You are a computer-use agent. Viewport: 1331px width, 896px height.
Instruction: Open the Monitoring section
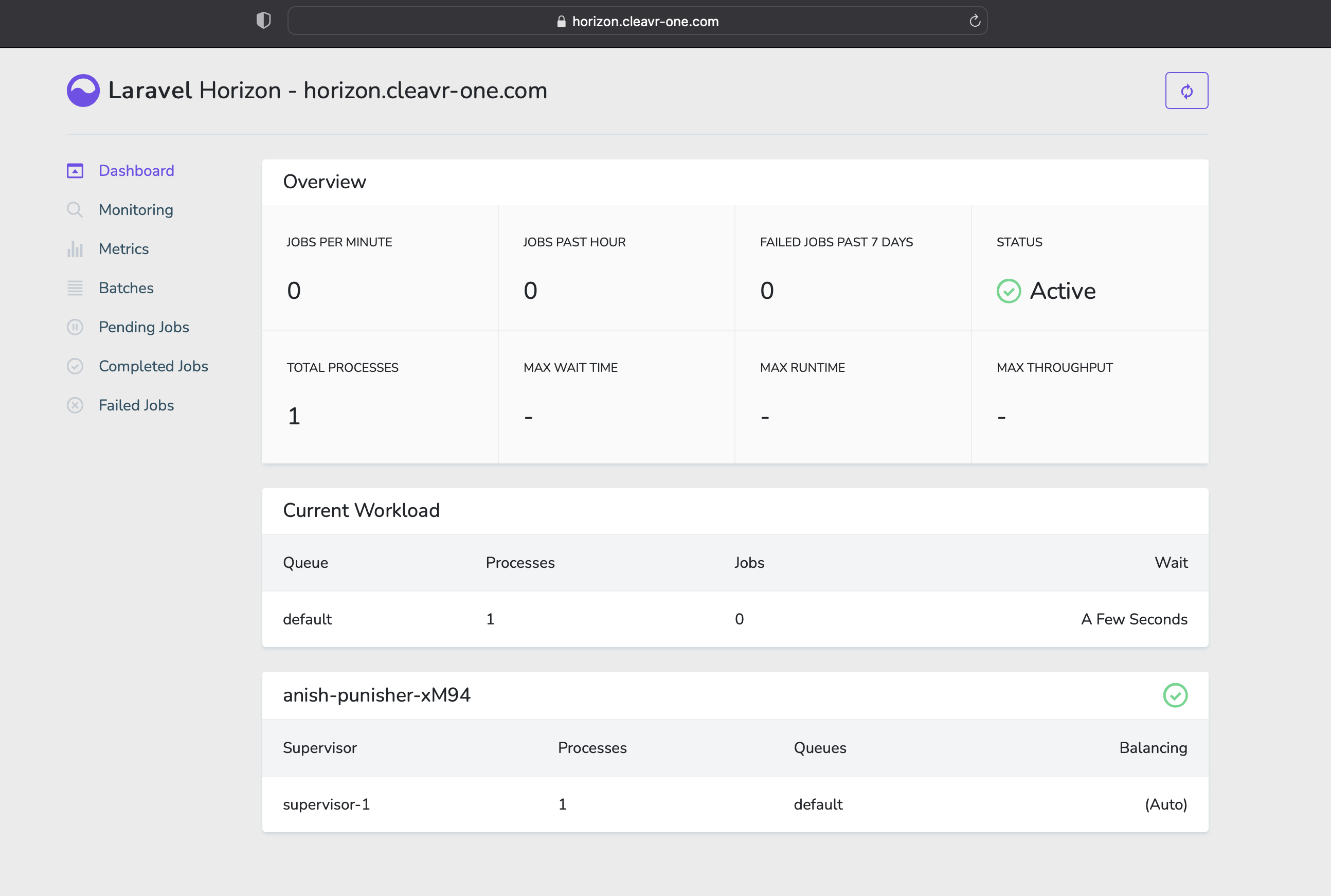[136, 210]
